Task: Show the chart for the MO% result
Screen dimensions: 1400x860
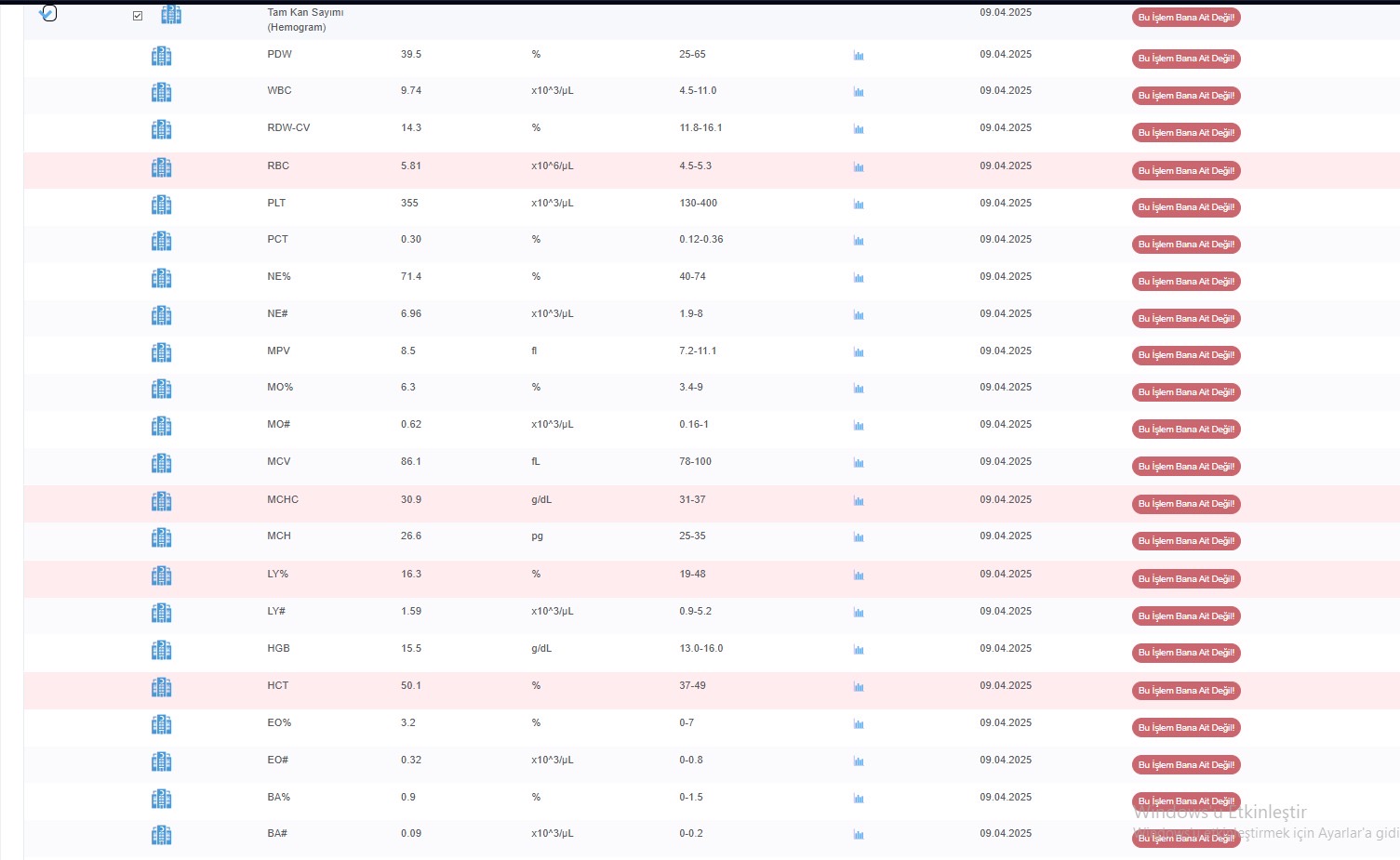Action: pyautogui.click(x=859, y=389)
